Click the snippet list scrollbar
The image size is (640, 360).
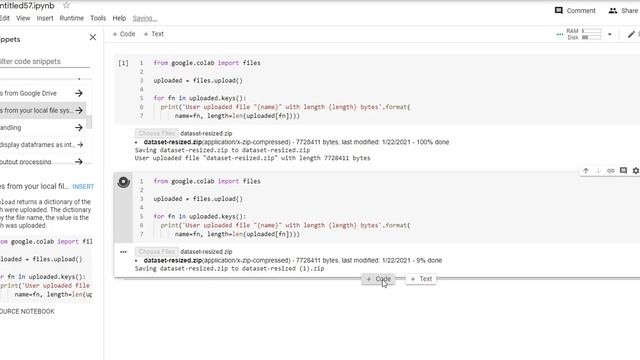pyautogui.click(x=89, y=122)
